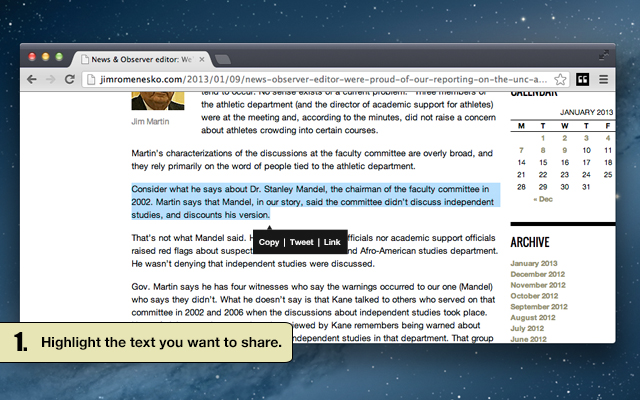Viewport: 640px width, 400px height.
Task: Go to previous month via « Dec link
Action: point(543,199)
